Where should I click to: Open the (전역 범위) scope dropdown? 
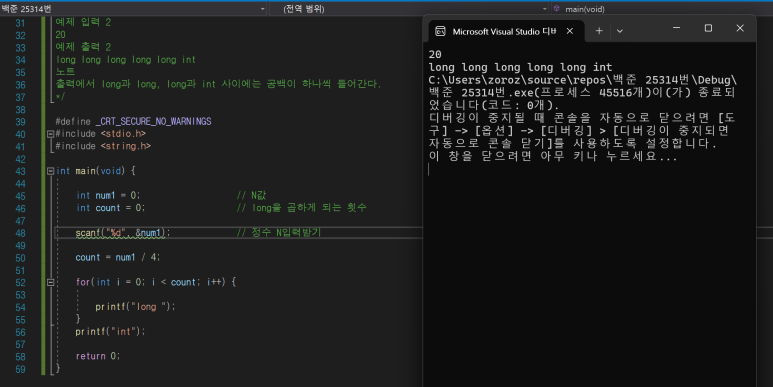click(x=409, y=8)
